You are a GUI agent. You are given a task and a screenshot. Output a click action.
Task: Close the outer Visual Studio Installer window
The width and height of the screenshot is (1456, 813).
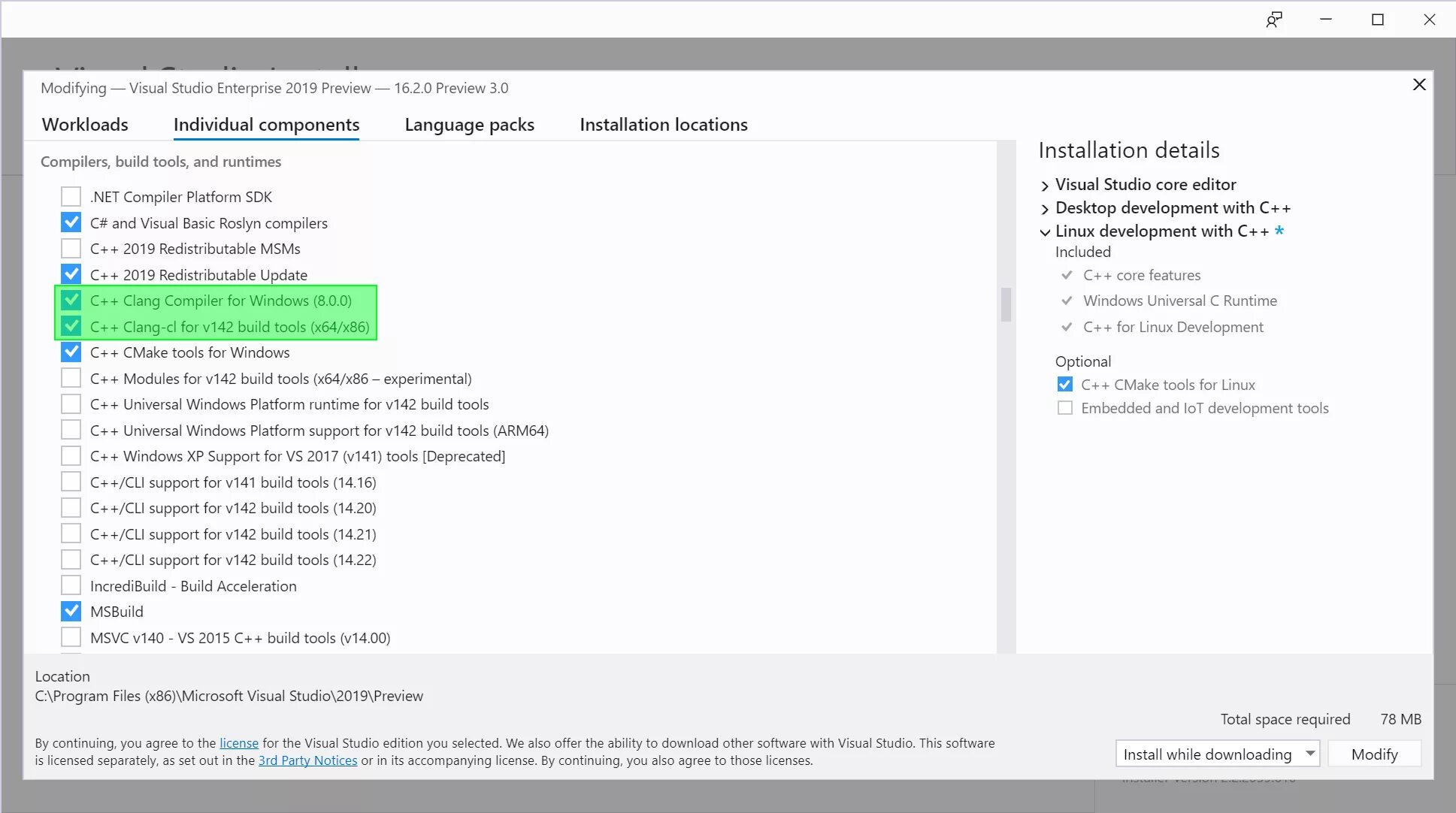pos(1430,20)
